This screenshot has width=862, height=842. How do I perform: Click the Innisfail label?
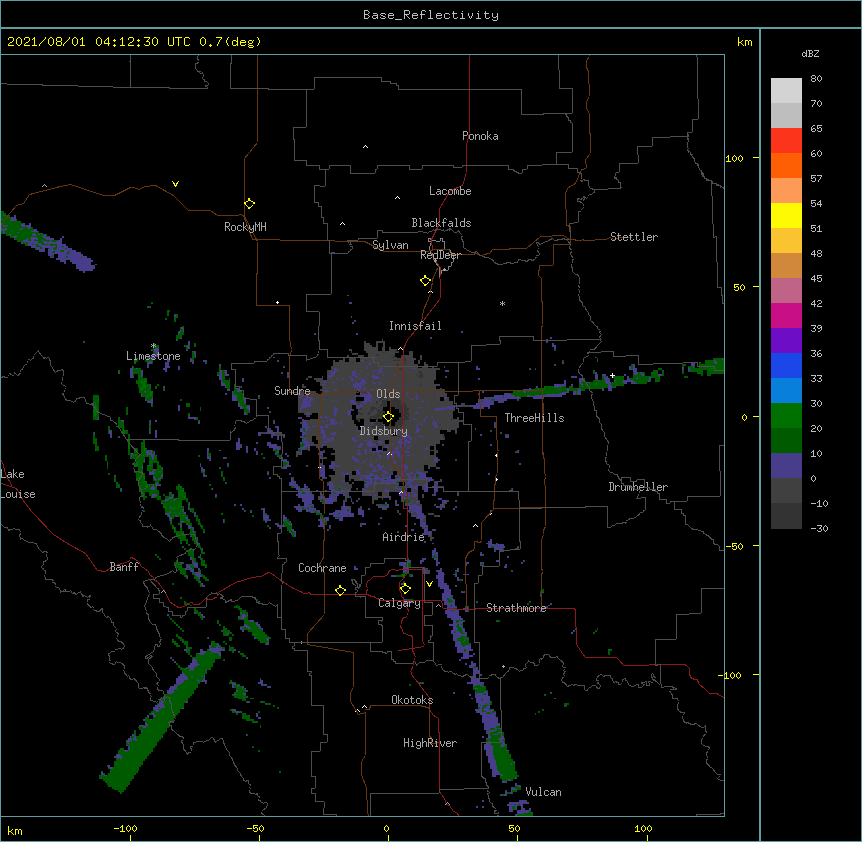415,326
